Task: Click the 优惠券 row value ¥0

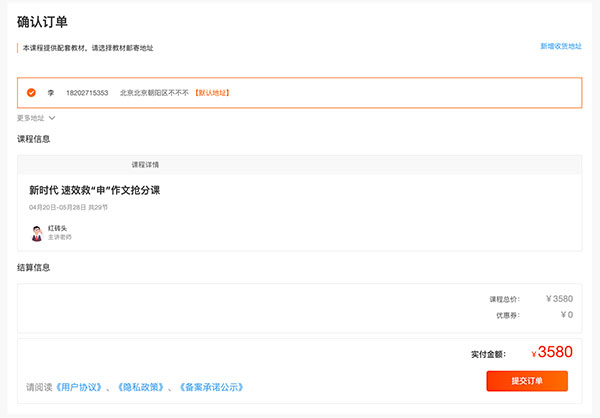Action: [567, 315]
